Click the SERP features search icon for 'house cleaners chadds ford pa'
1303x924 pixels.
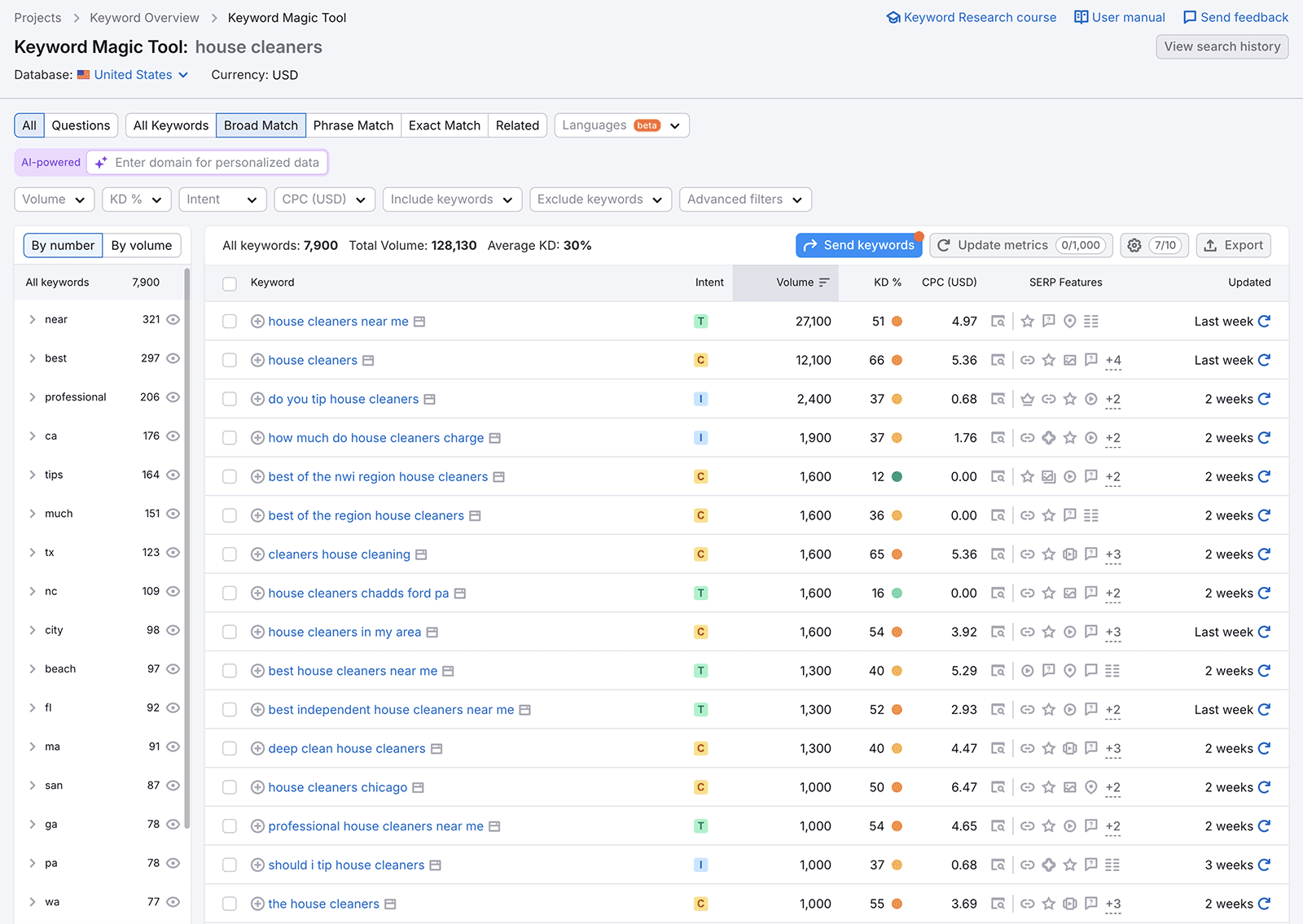(x=998, y=593)
